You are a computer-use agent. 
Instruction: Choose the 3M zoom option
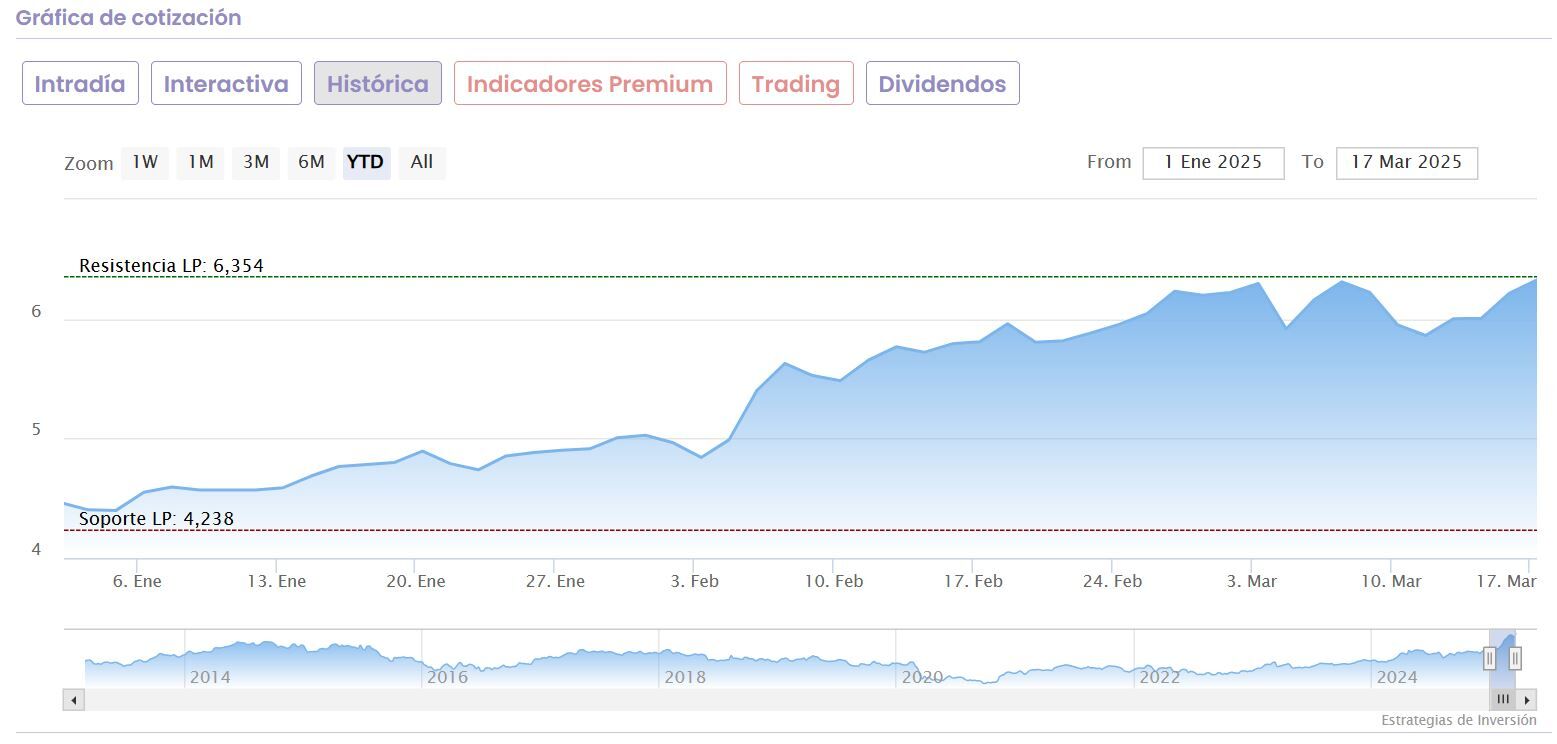[256, 162]
